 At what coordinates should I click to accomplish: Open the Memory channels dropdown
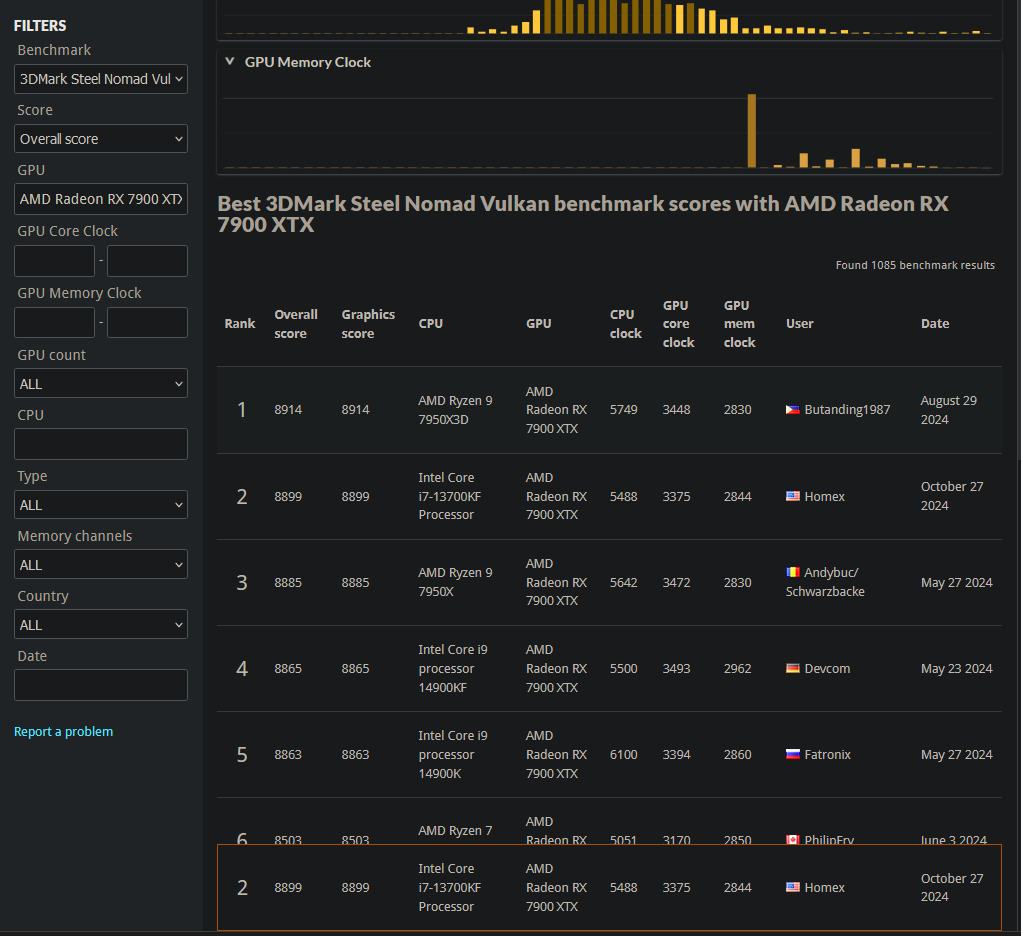tap(101, 565)
